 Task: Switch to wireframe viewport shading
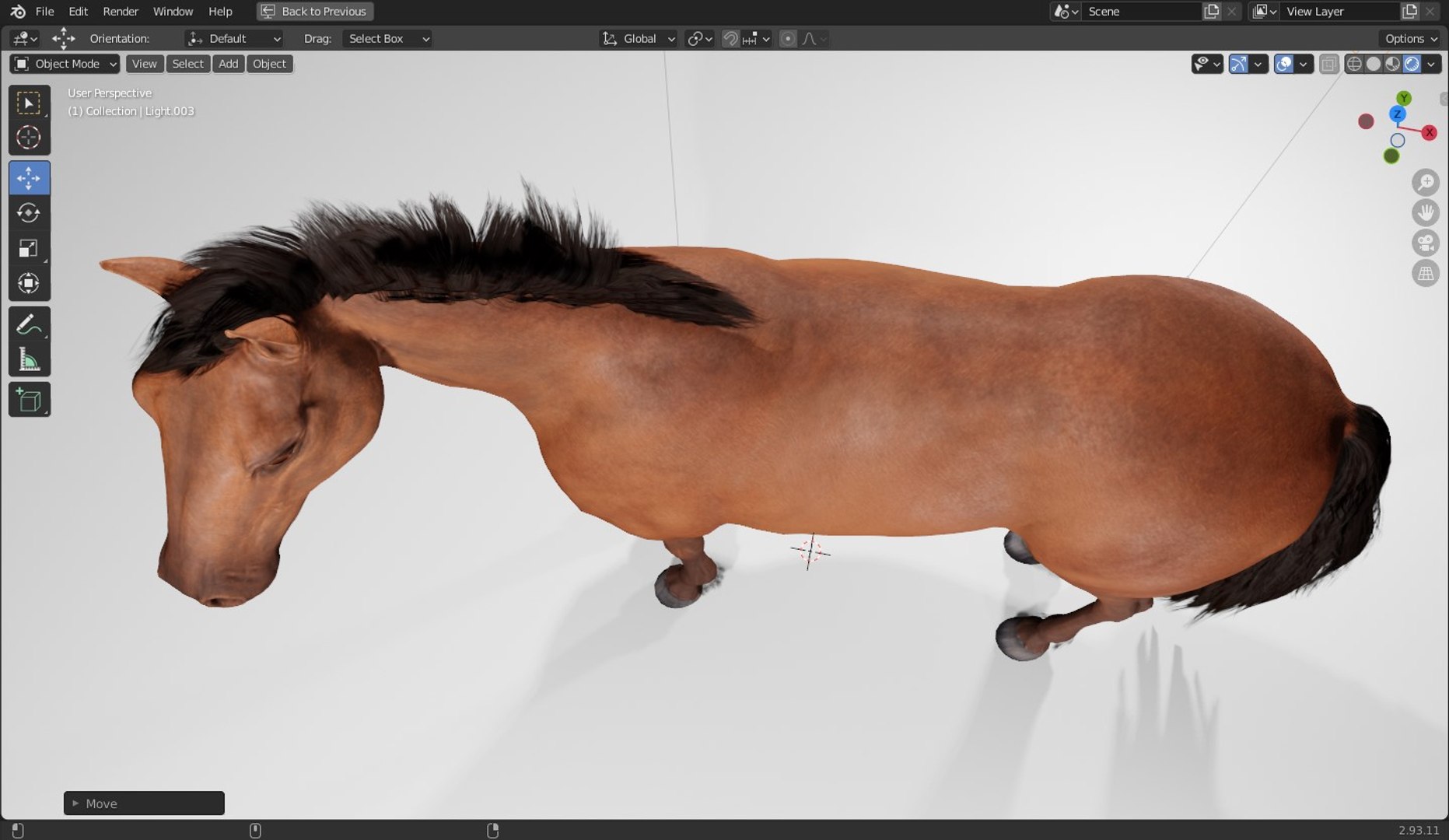[1354, 64]
